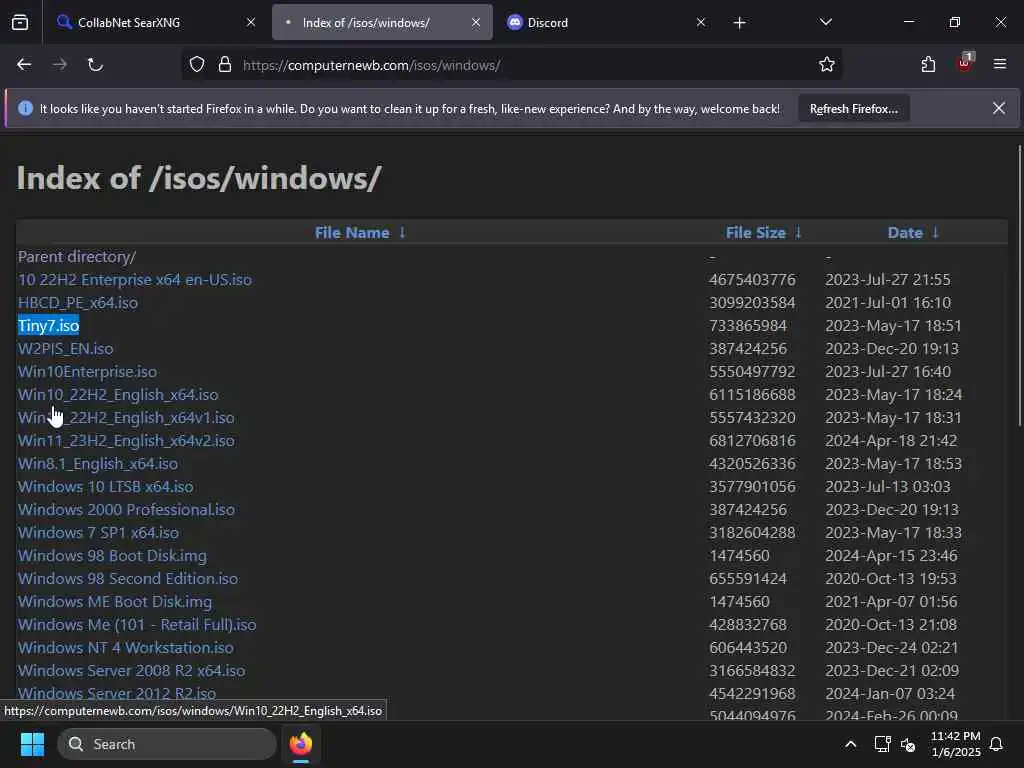Screen dimensions: 1024x768
Task: Close the CollabNet SearXNG tab
Action: (251, 22)
